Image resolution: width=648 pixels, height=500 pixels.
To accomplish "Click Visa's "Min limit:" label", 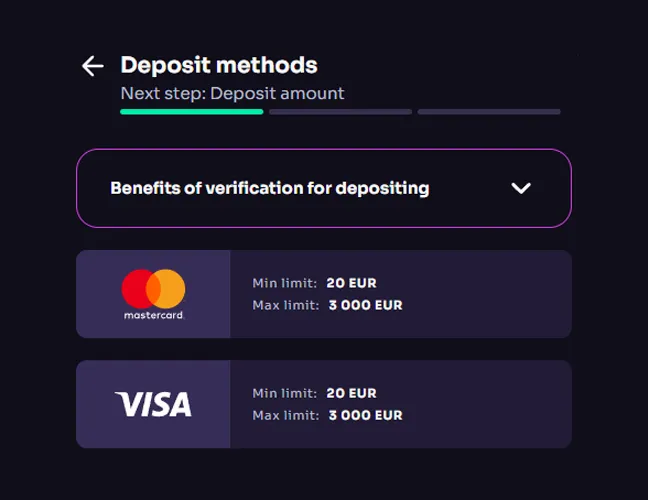I will [285, 393].
